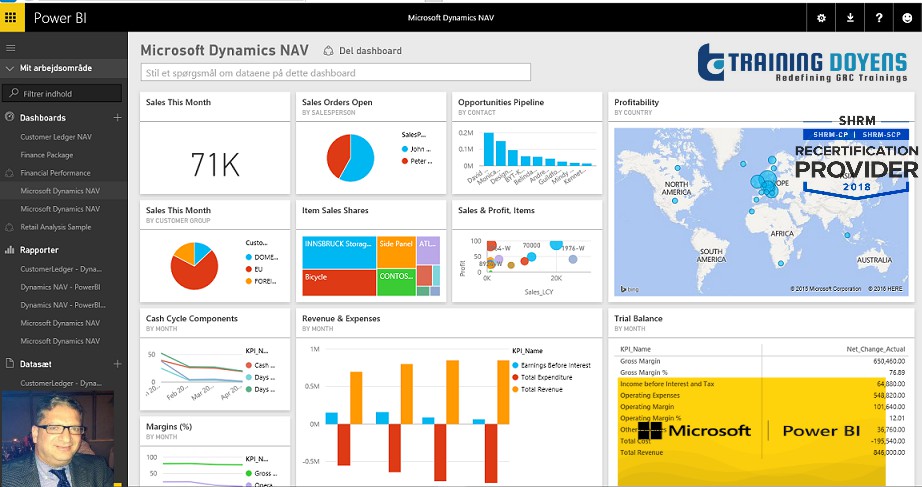Open the app launcher grid icon
Screen dimensions: 922x487
[11, 18]
